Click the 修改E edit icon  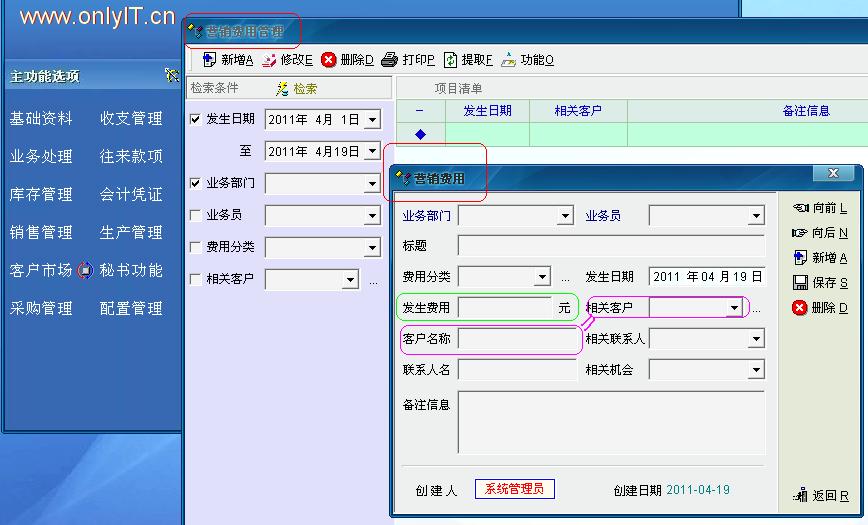pyautogui.click(x=269, y=60)
